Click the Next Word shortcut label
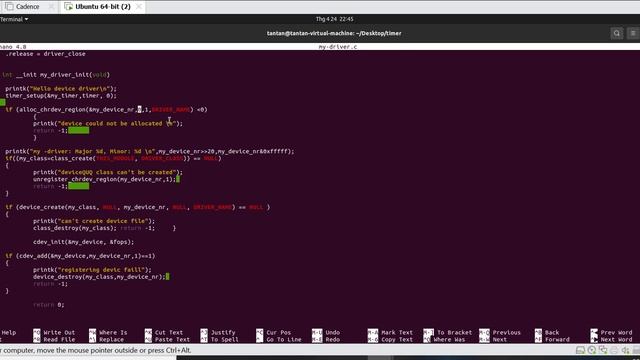This screenshot has width=640, height=360. tap(616, 340)
